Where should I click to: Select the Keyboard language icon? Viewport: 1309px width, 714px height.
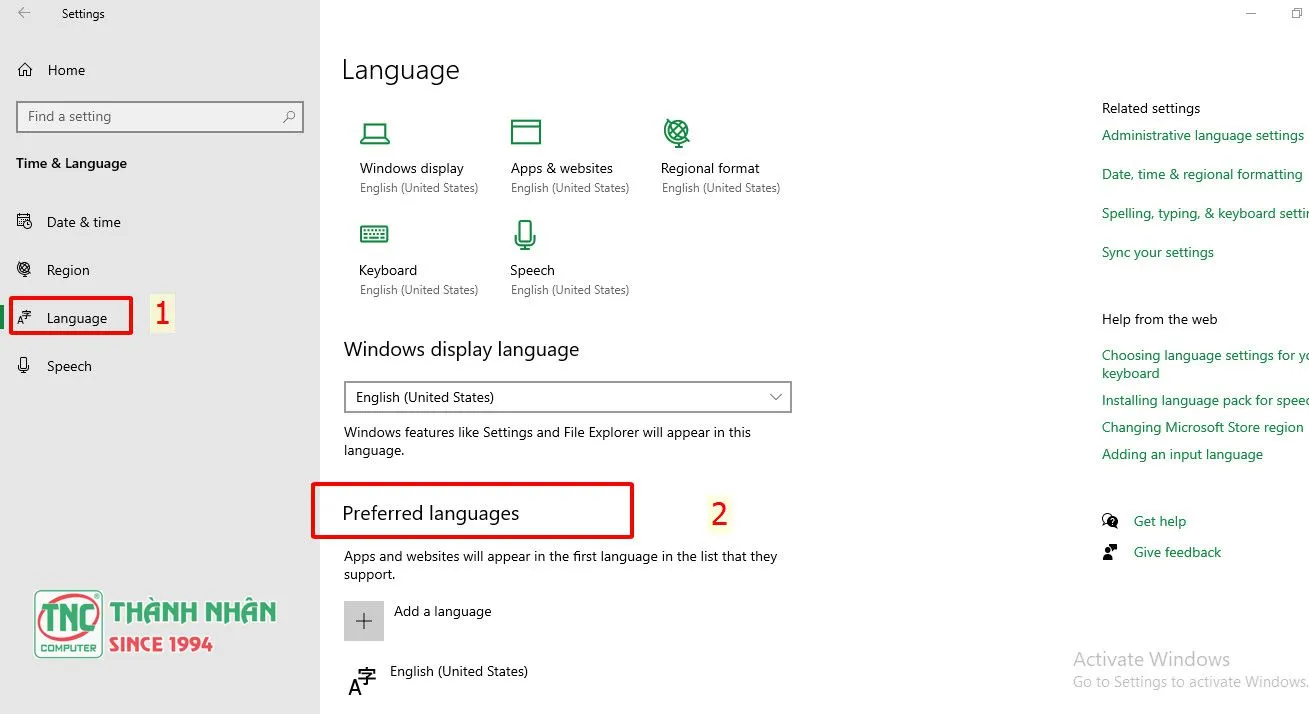(x=375, y=233)
